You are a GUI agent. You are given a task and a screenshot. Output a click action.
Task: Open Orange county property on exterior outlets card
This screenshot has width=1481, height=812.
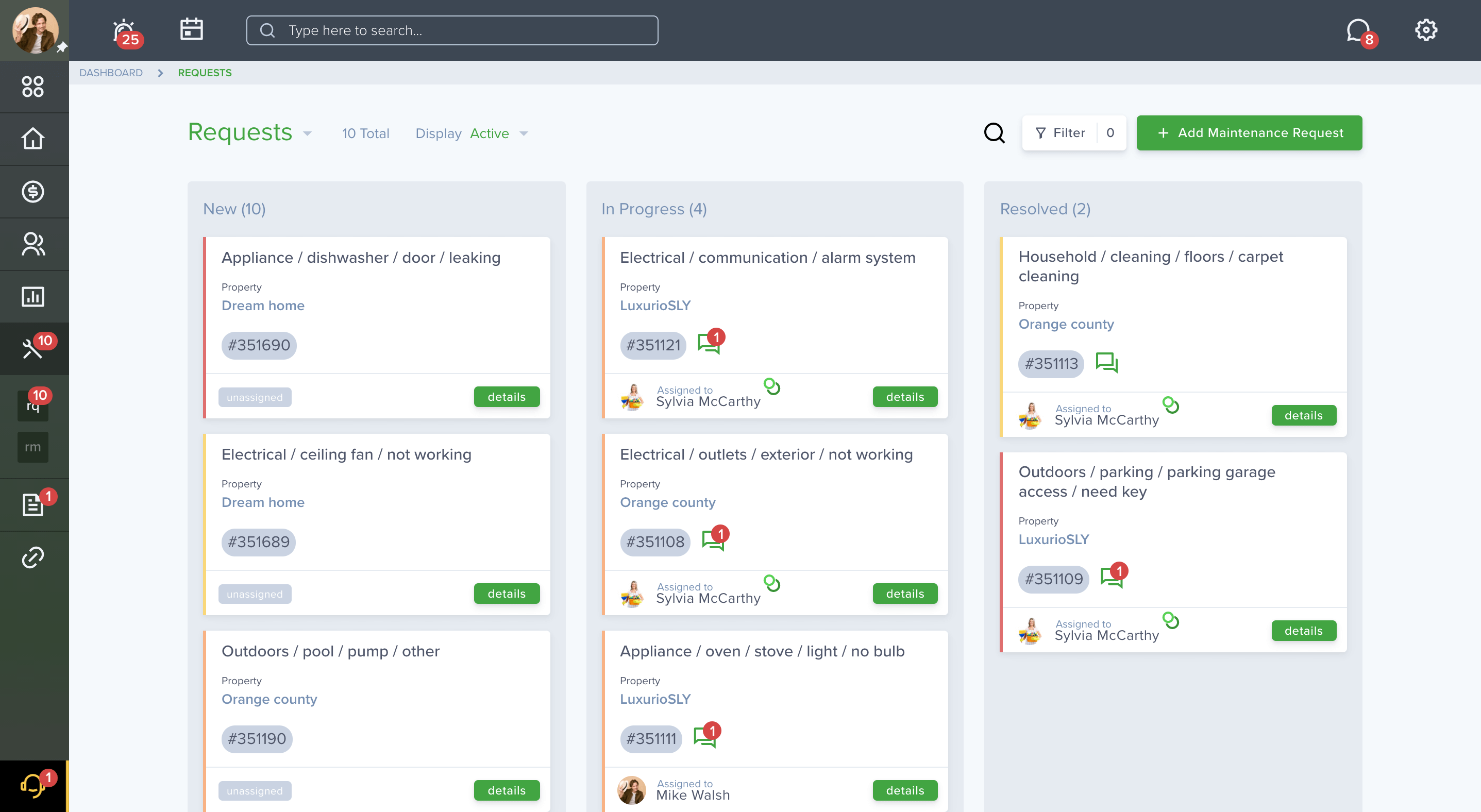pyautogui.click(x=667, y=502)
